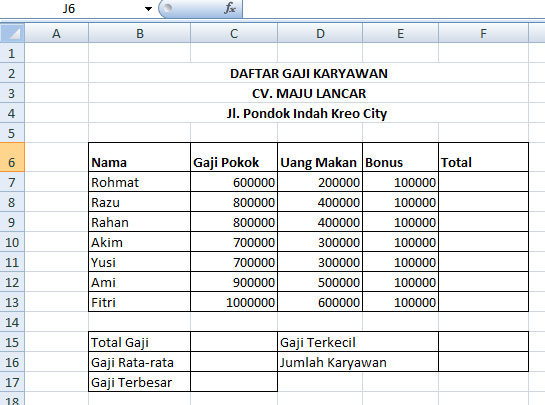This screenshot has width=545, height=405.
Task: Click Razu's Gaji Pokok 800000 cell
Action: (x=234, y=202)
